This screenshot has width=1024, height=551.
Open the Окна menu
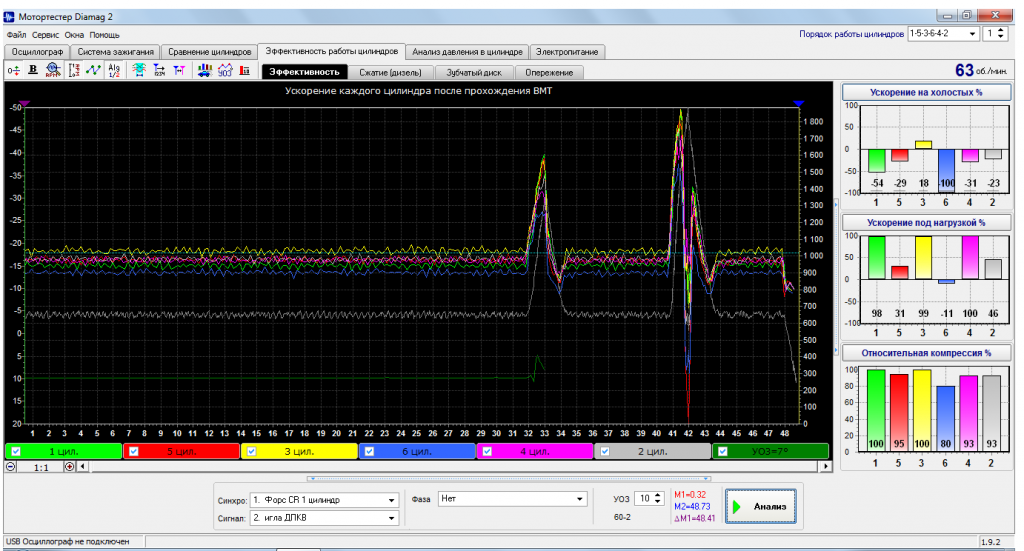[74, 35]
